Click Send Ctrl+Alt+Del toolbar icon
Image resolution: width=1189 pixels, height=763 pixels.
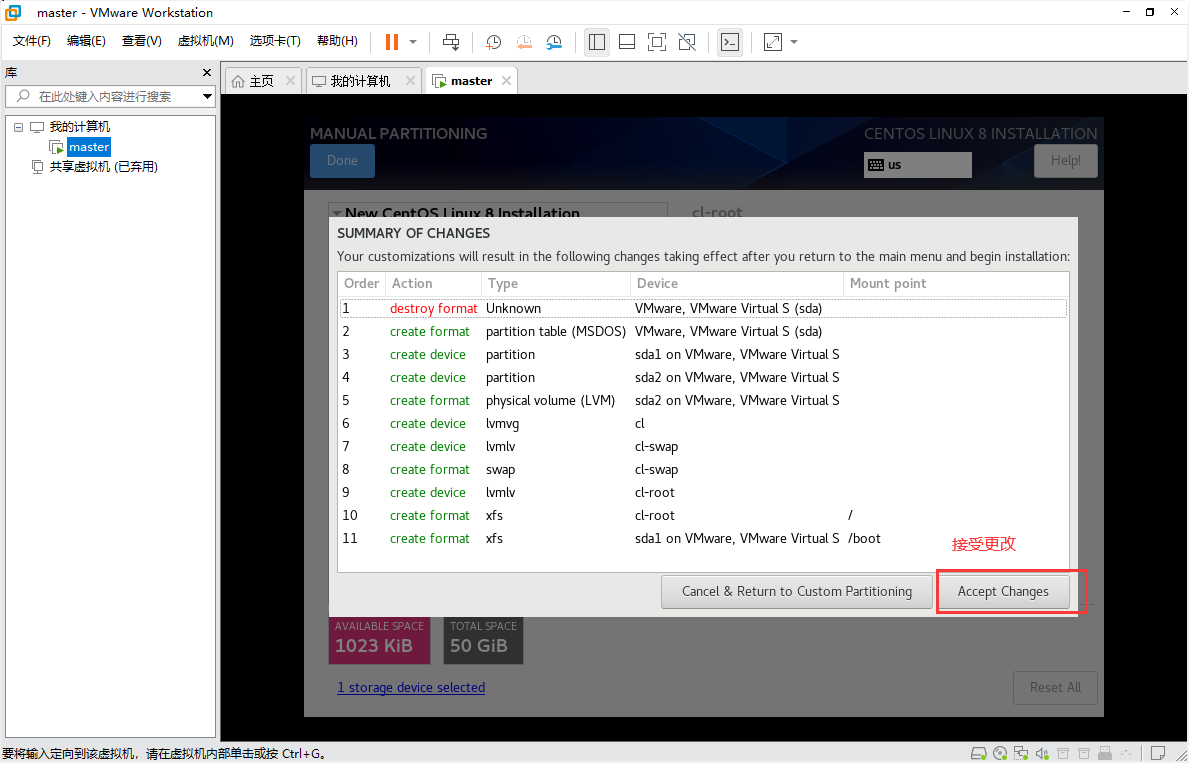[x=451, y=42]
